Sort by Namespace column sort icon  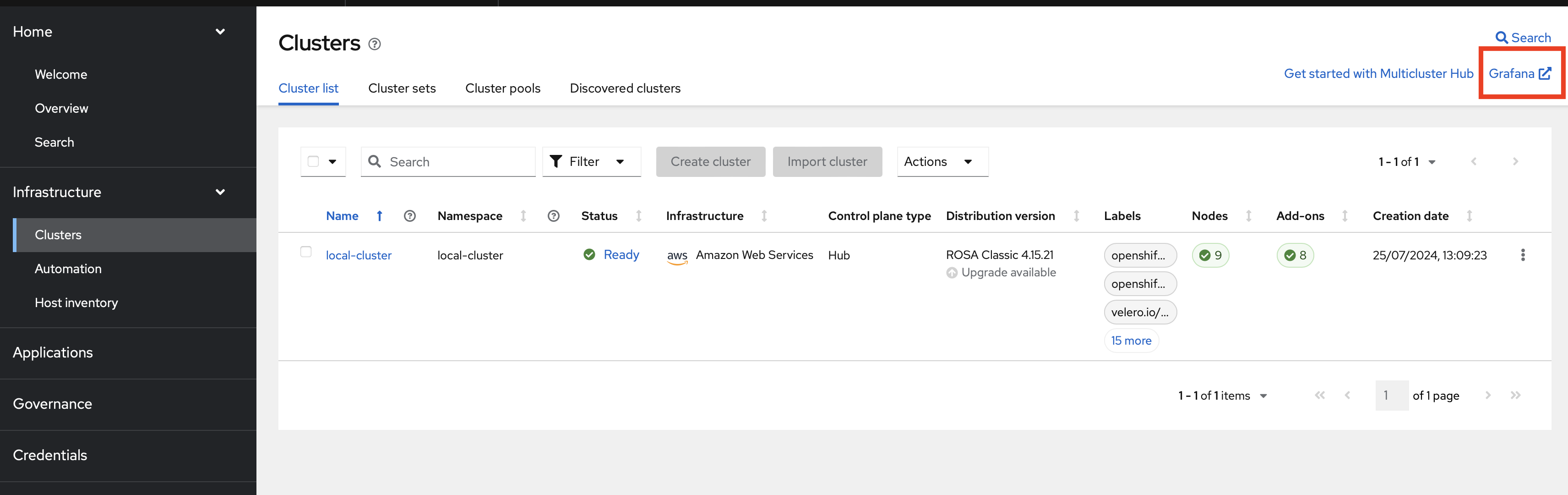click(x=523, y=216)
